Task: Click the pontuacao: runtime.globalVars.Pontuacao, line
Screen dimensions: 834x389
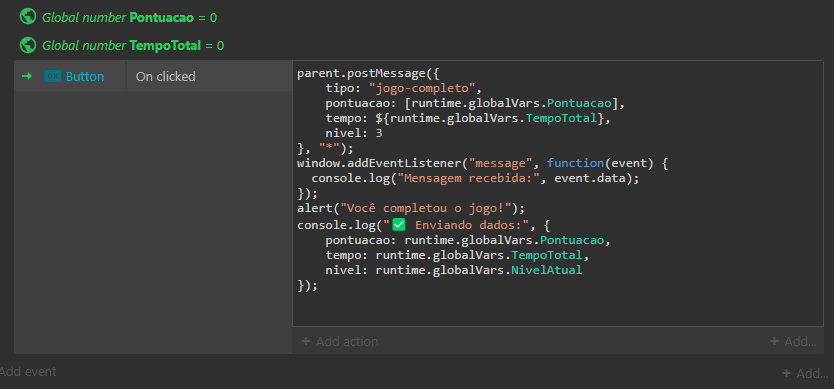Action: click(x=468, y=240)
